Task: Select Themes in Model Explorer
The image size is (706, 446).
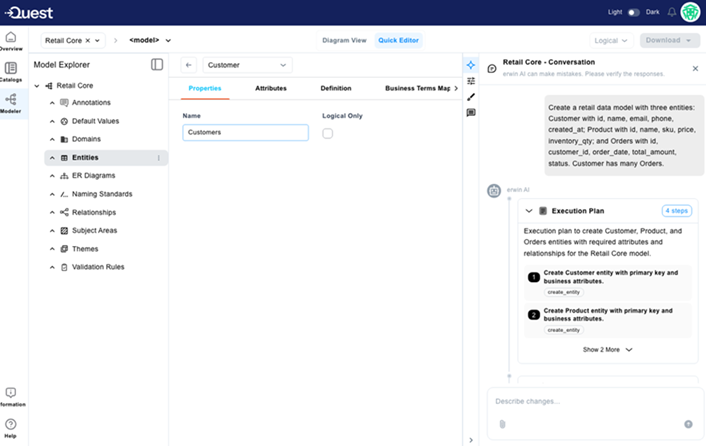Action: tap(85, 249)
